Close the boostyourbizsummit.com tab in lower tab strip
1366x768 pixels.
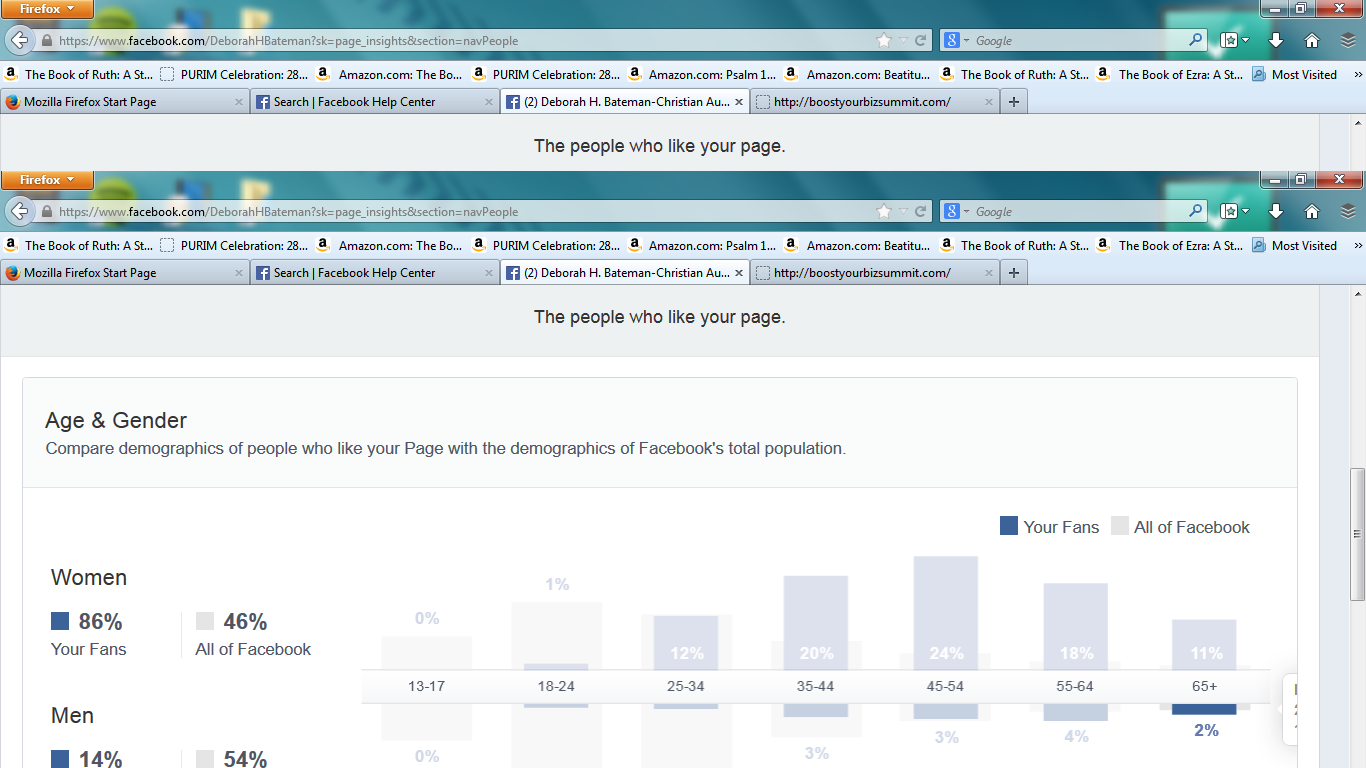(988, 273)
